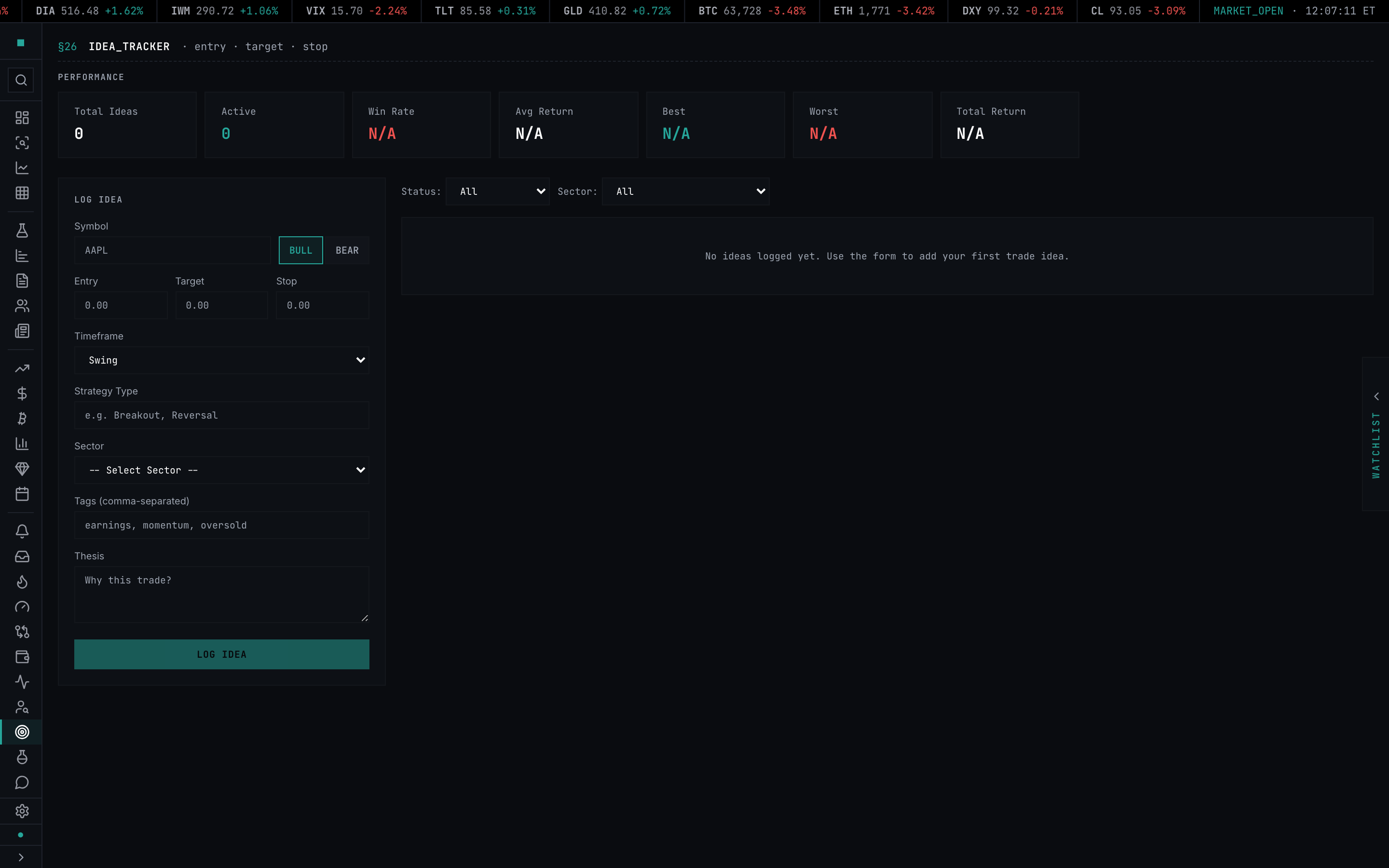Open the bitcoin icon in the sidebar

point(22,419)
